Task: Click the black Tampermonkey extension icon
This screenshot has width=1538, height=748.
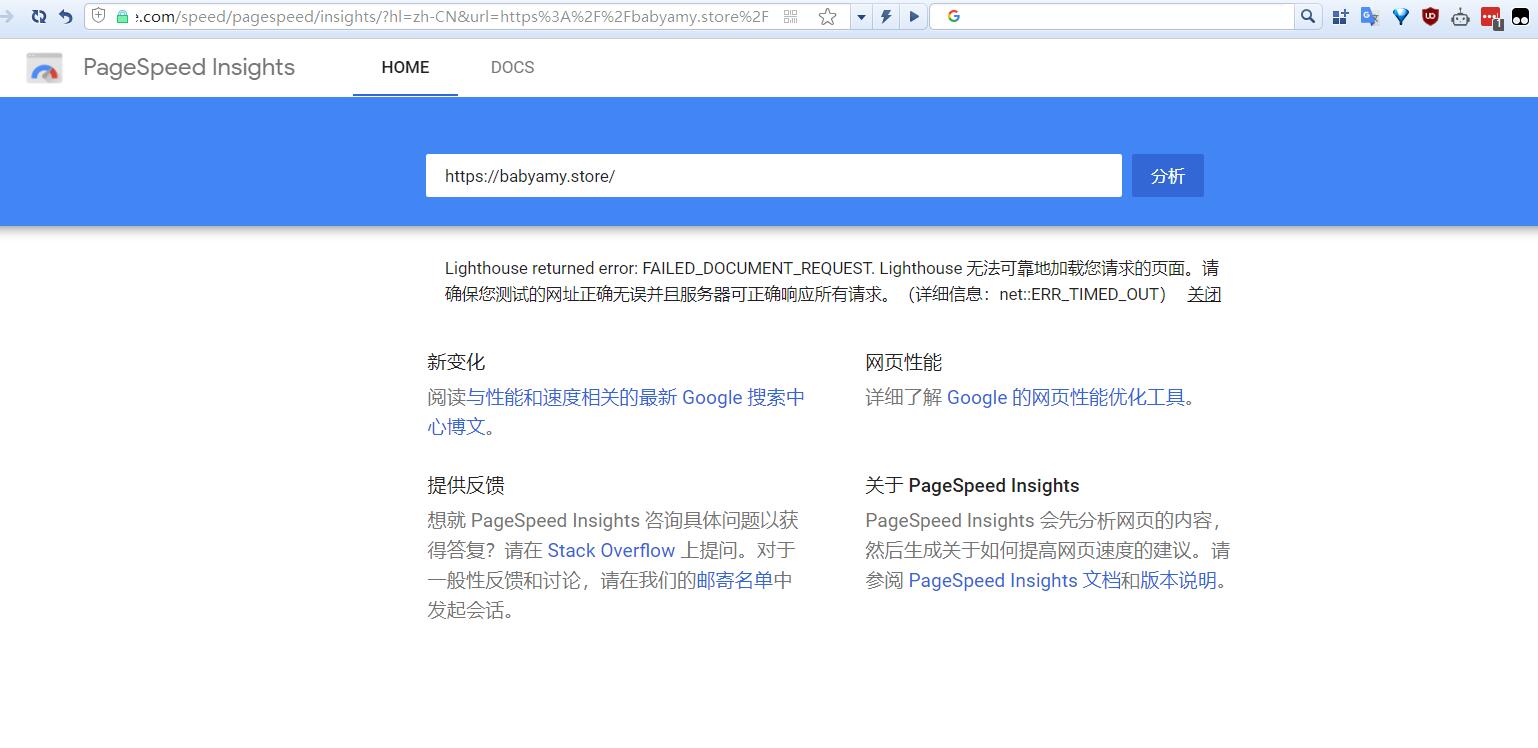Action: (1520, 16)
